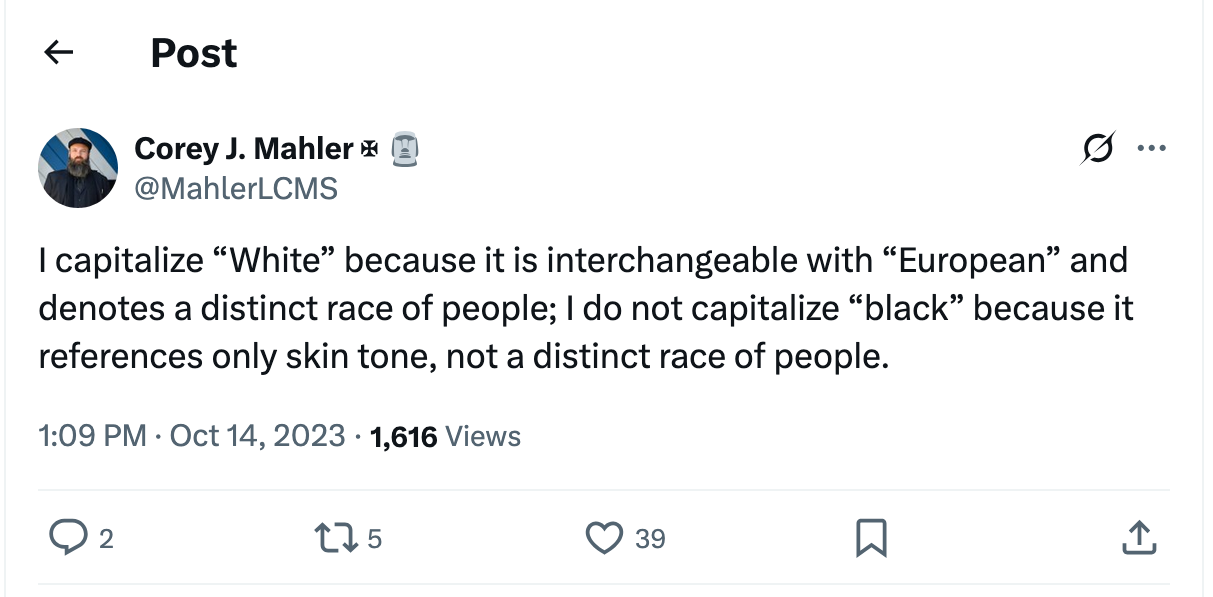The width and height of the screenshot is (1213, 597).
Task: Bookmark this post
Action: click(870, 539)
